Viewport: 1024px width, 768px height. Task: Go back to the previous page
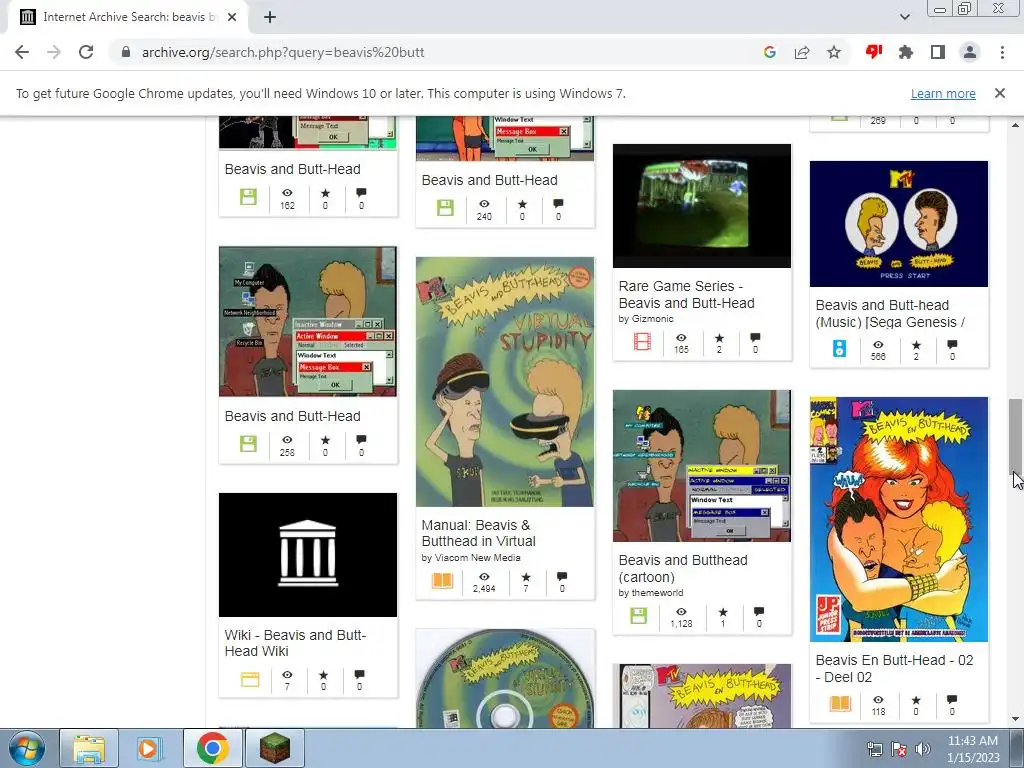coord(22,52)
